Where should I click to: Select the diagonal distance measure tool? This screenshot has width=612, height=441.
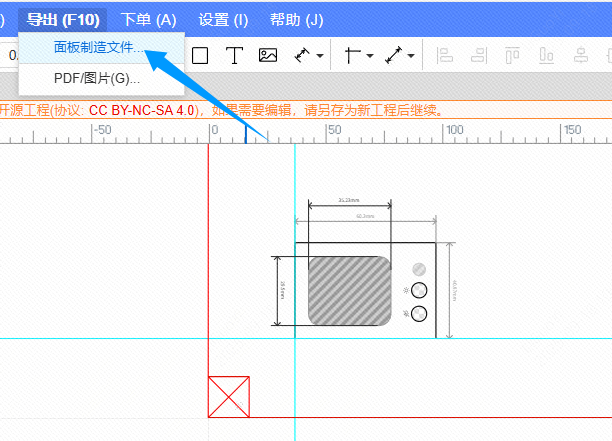pyautogui.click(x=393, y=56)
